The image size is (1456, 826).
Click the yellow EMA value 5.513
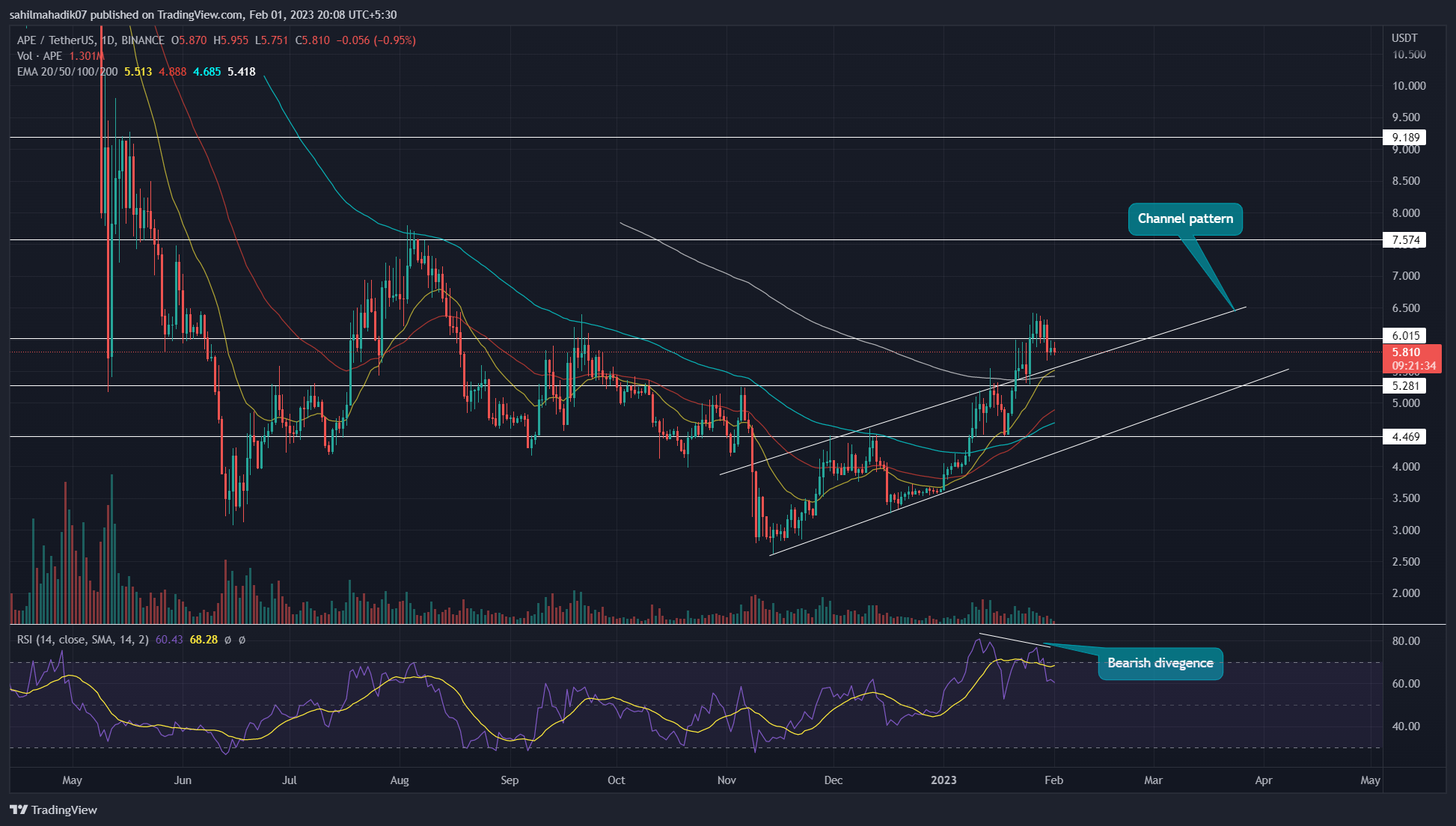(x=138, y=72)
